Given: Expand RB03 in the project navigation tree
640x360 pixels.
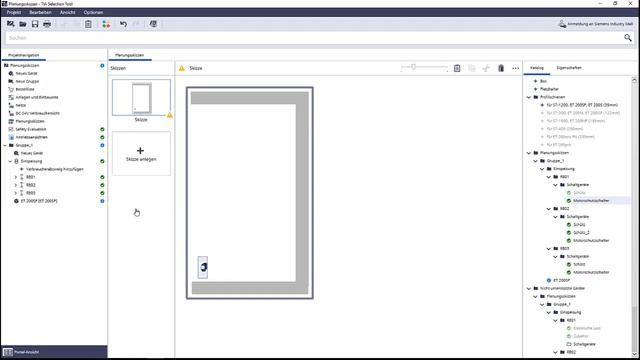Looking at the screenshot, I should 16,193.
